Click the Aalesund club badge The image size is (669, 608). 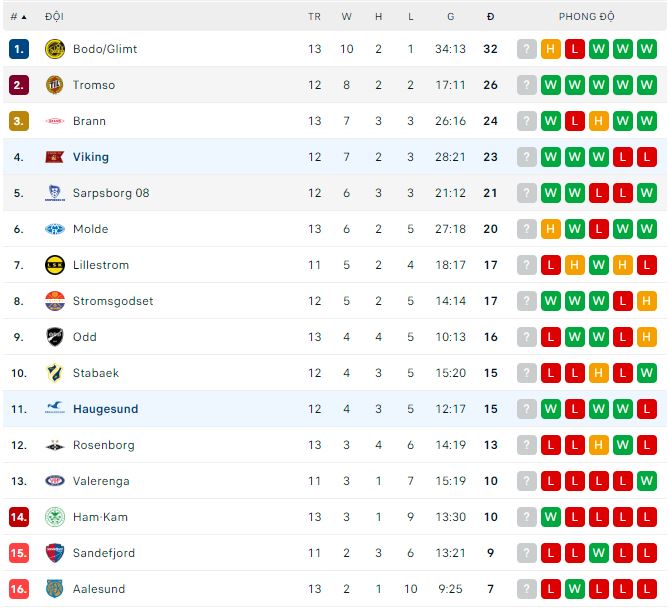click(x=54, y=589)
